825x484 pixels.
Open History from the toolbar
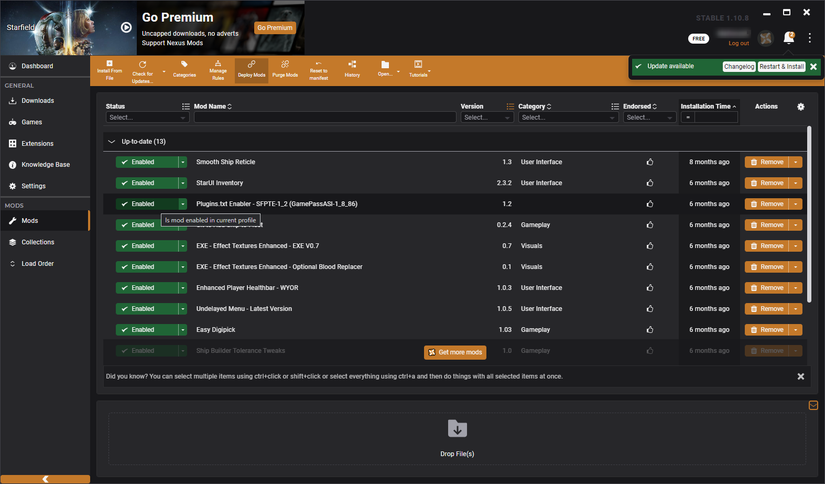tap(352, 70)
